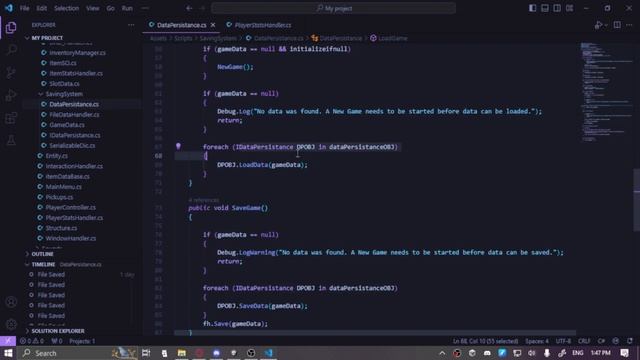Open PlayerController.cs in explorer
640x360 pixels.
pyautogui.click(x=70, y=207)
